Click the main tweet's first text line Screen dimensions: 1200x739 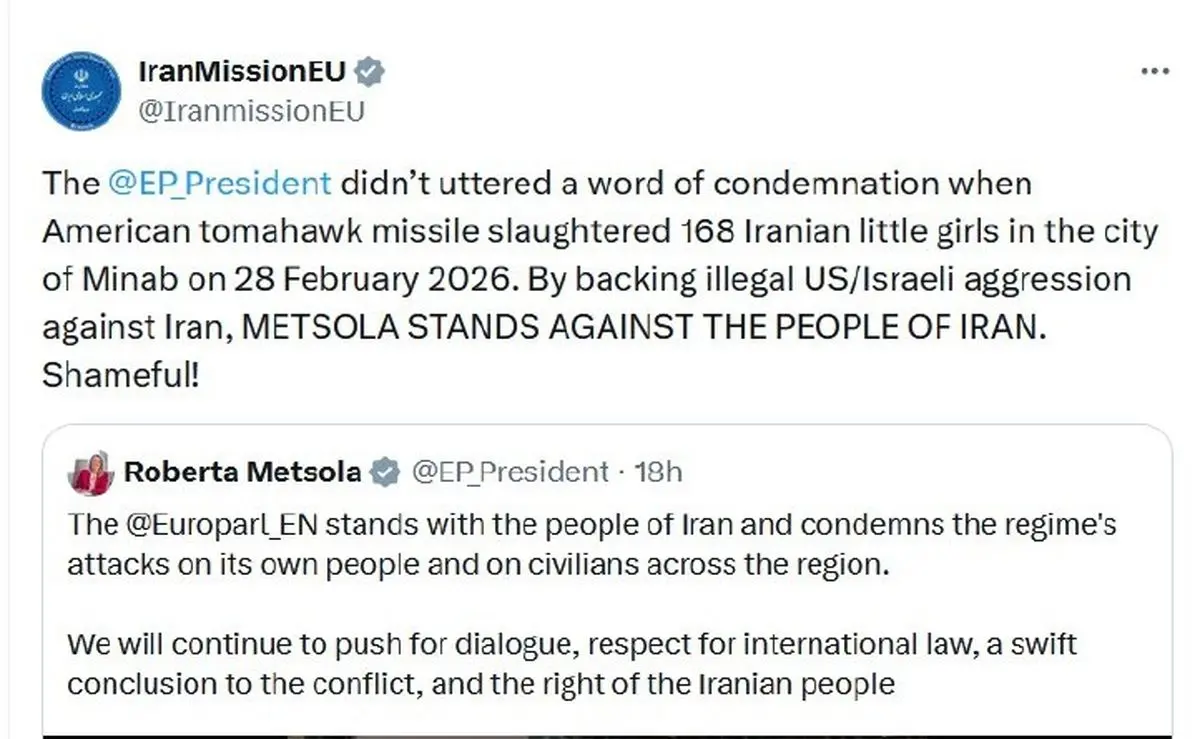(536, 185)
